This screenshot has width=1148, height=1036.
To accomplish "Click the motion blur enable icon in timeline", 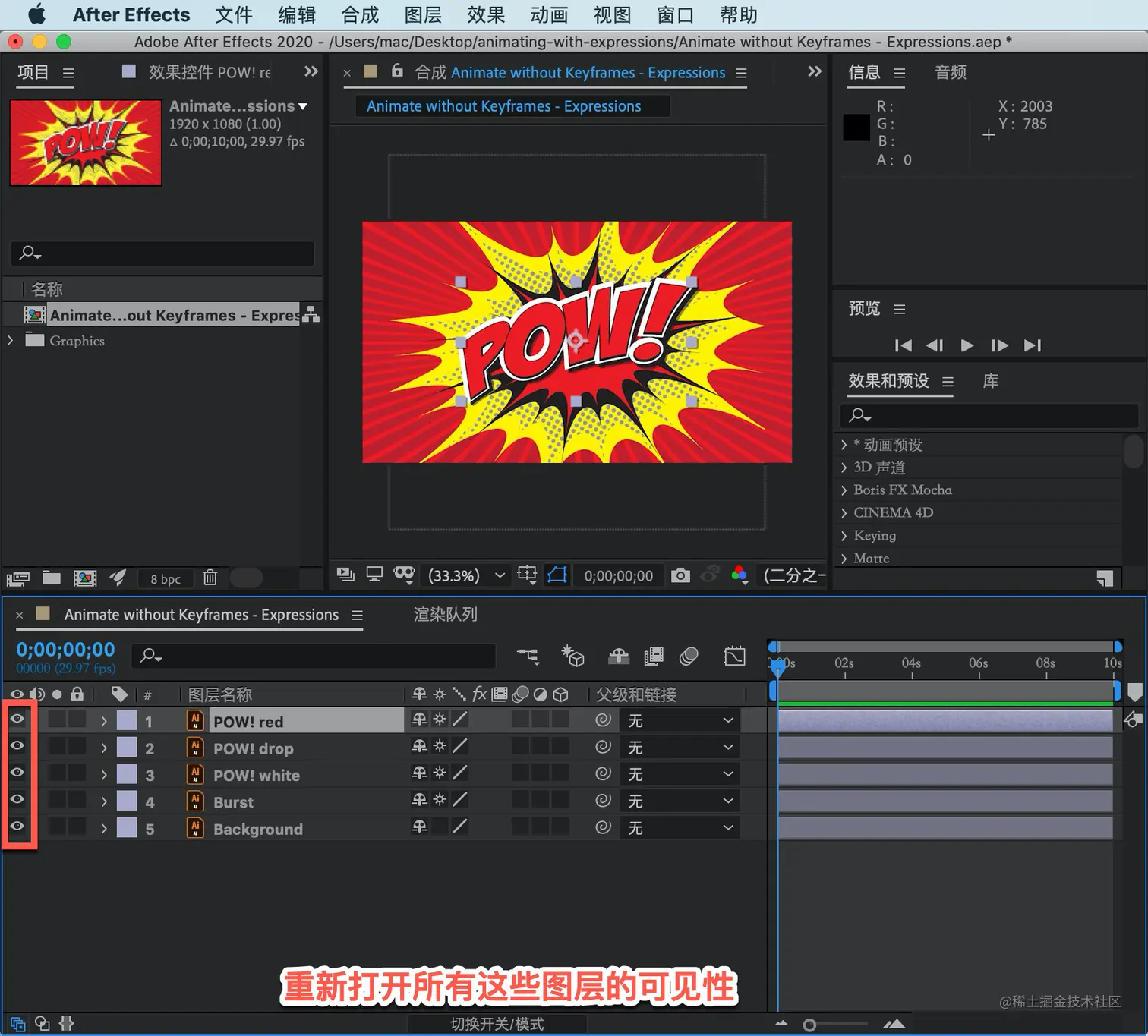I will pyautogui.click(x=689, y=657).
